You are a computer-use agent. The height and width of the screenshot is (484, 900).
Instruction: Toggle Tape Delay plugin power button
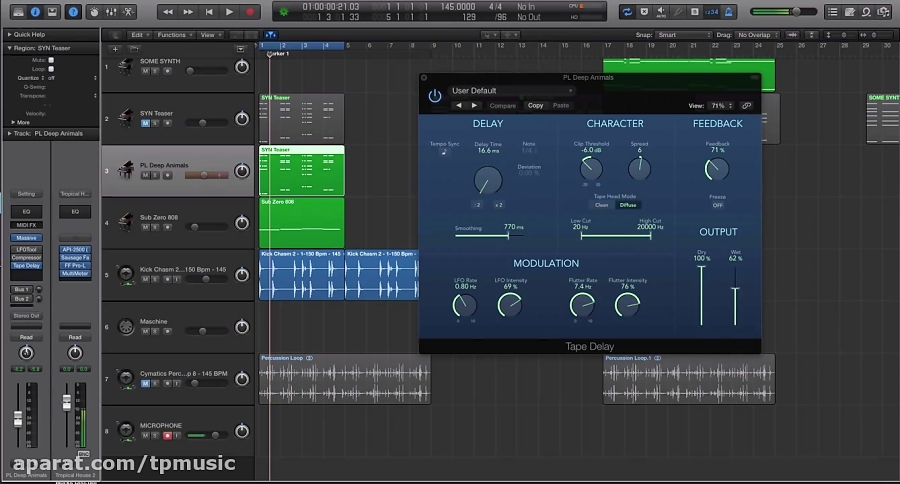pyautogui.click(x=435, y=96)
